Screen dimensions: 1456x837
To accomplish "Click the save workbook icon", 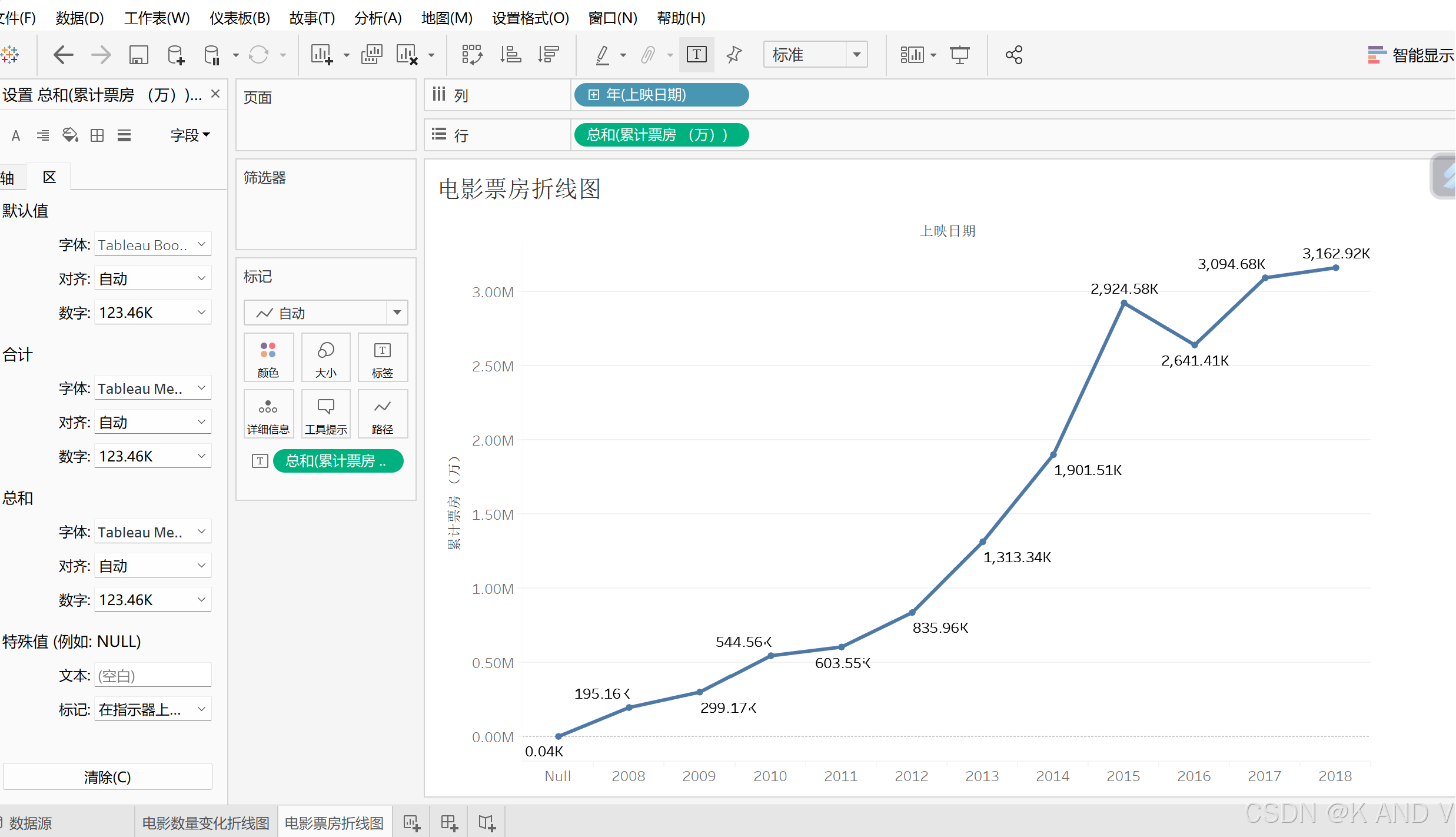I will (138, 55).
